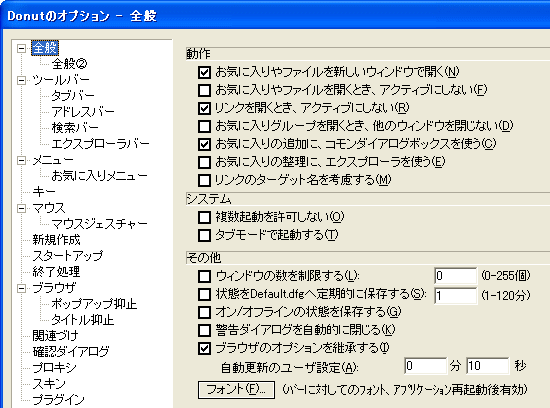Uncheck リンクを開くとき、アクティブにしない(R)

click(204, 108)
